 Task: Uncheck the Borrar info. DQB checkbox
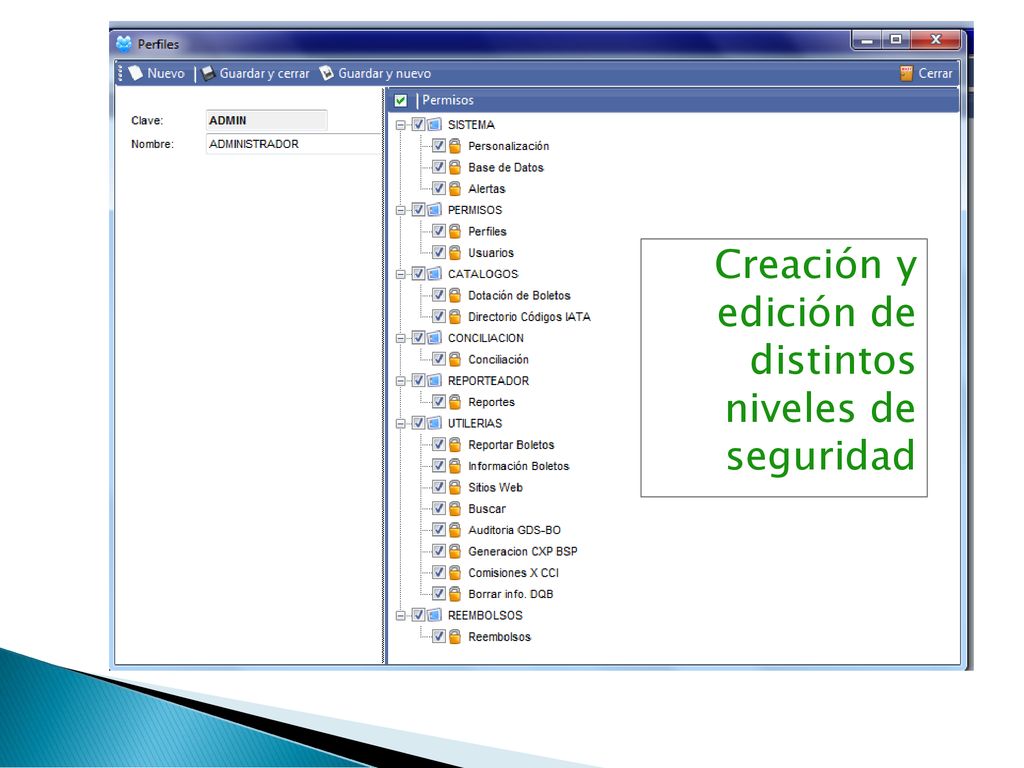coord(439,594)
